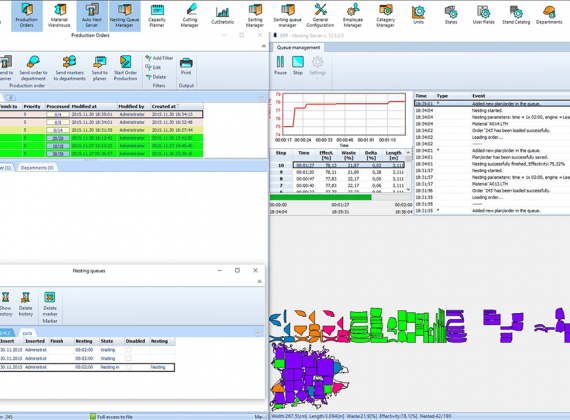Viewport: 570px width, 420px height.
Task: Click 'Full access to file' status indicator
Action: 111,417
